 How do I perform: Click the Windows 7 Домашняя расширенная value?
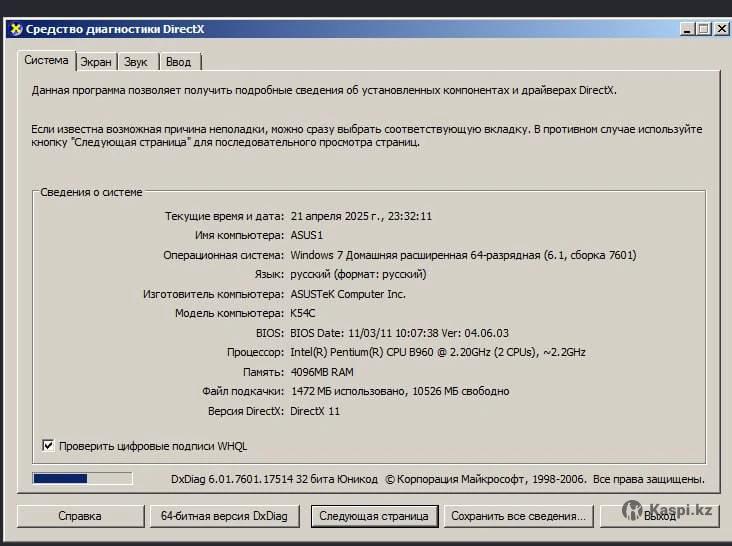(463, 255)
